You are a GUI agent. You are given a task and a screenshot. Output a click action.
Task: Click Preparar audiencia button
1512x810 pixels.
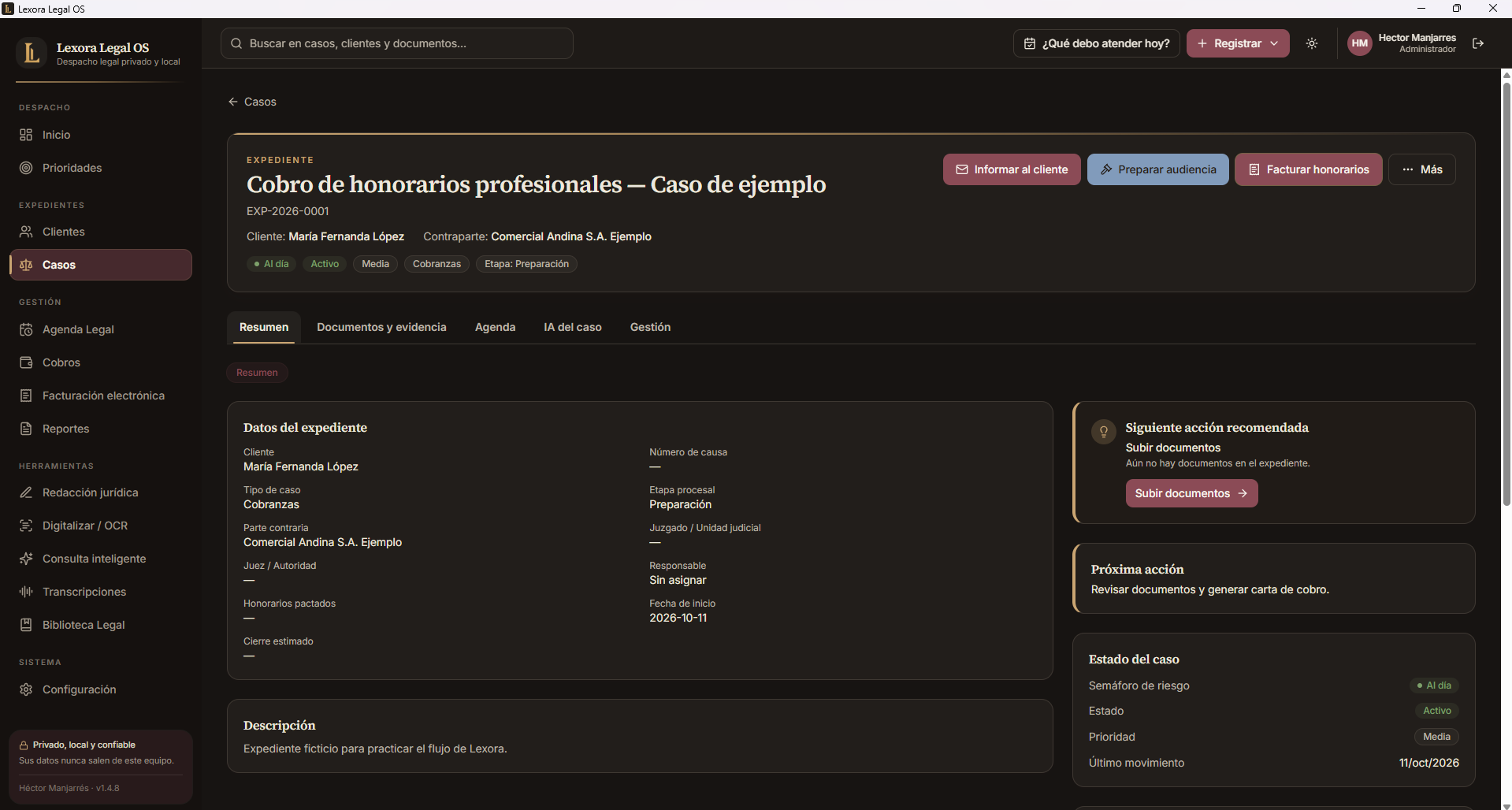(x=1158, y=169)
